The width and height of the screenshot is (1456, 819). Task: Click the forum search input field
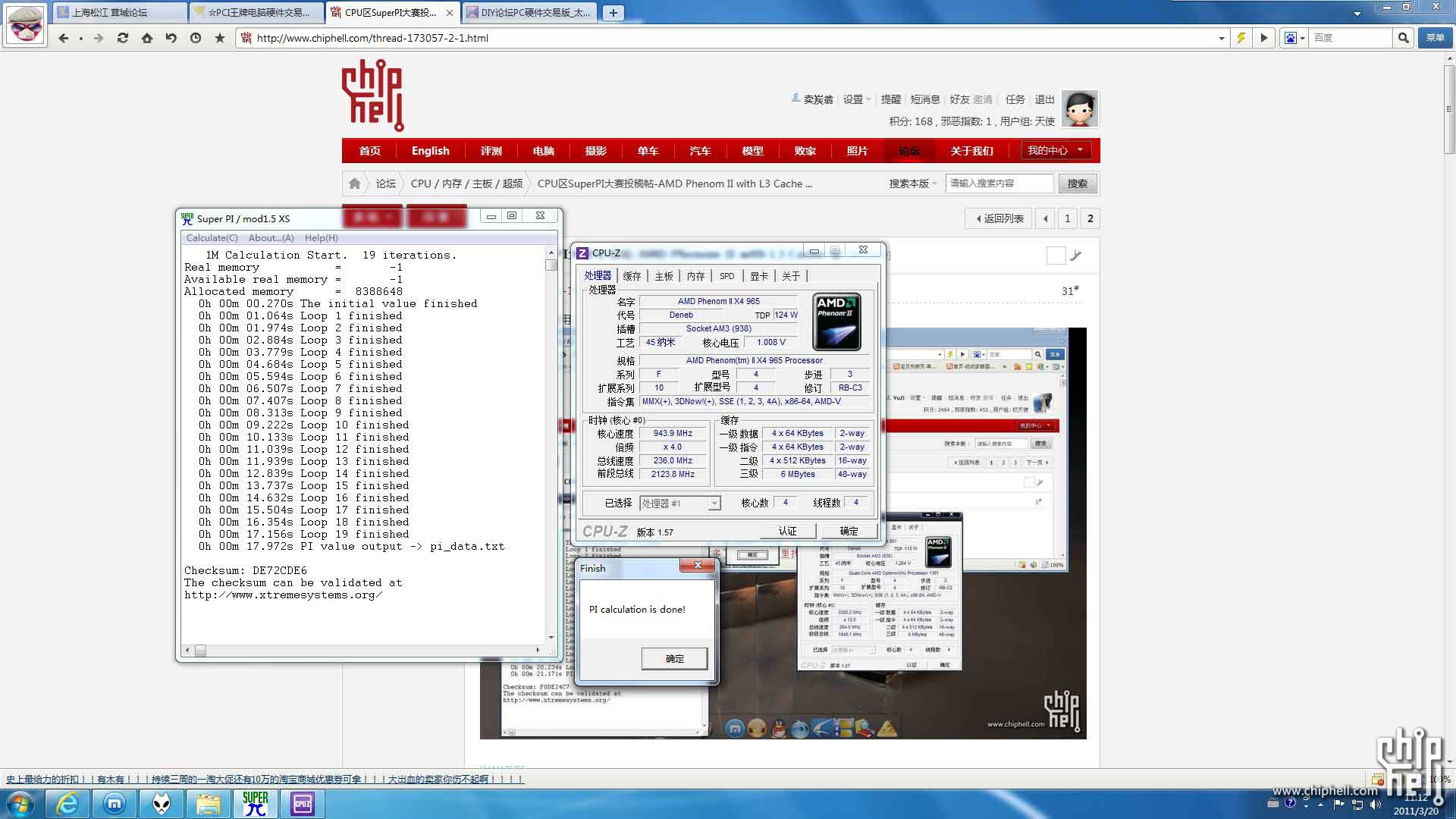point(999,184)
